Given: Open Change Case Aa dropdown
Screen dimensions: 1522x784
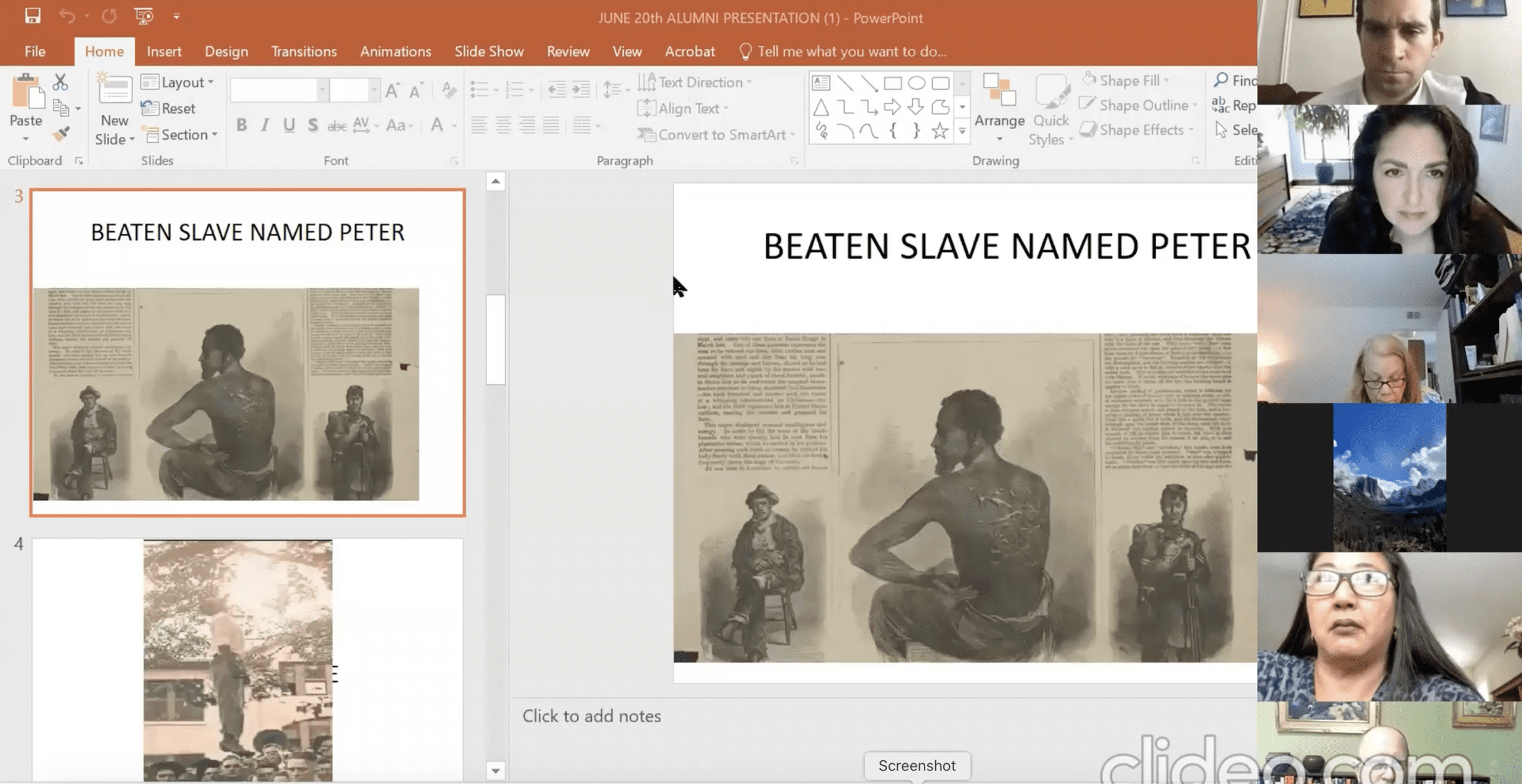Looking at the screenshot, I should (399, 125).
